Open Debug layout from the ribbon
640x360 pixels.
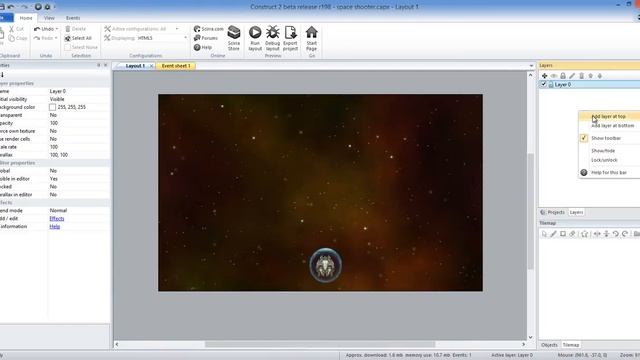pos(273,38)
